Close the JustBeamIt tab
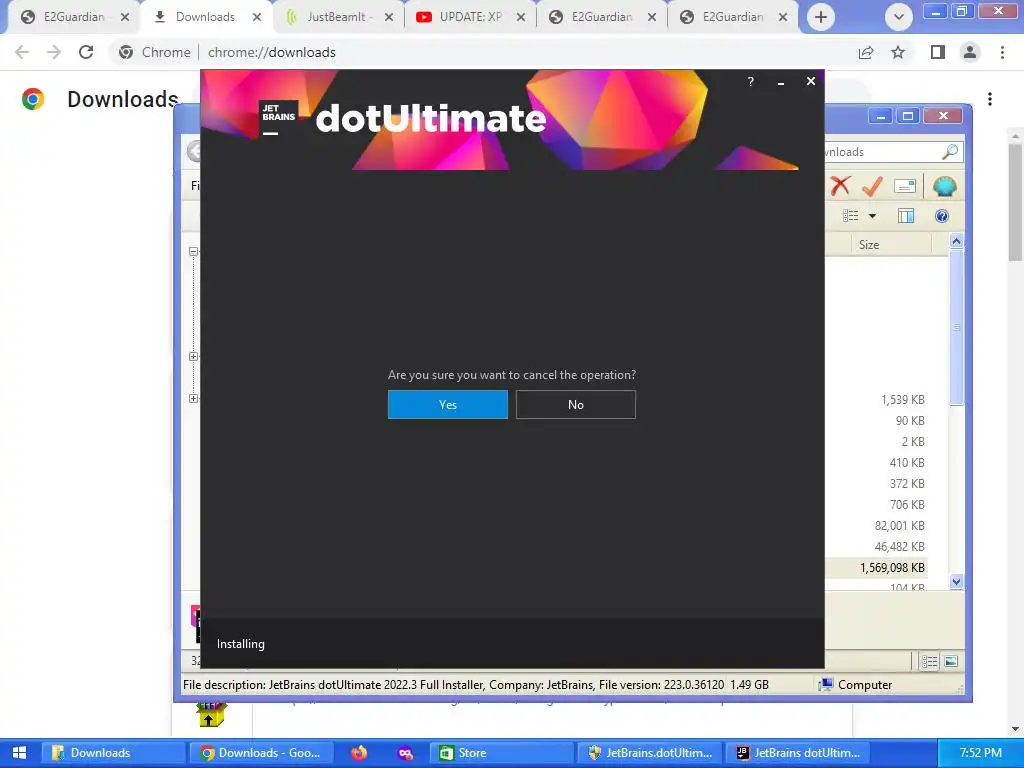Screen dimensions: 1024x768 (389, 17)
